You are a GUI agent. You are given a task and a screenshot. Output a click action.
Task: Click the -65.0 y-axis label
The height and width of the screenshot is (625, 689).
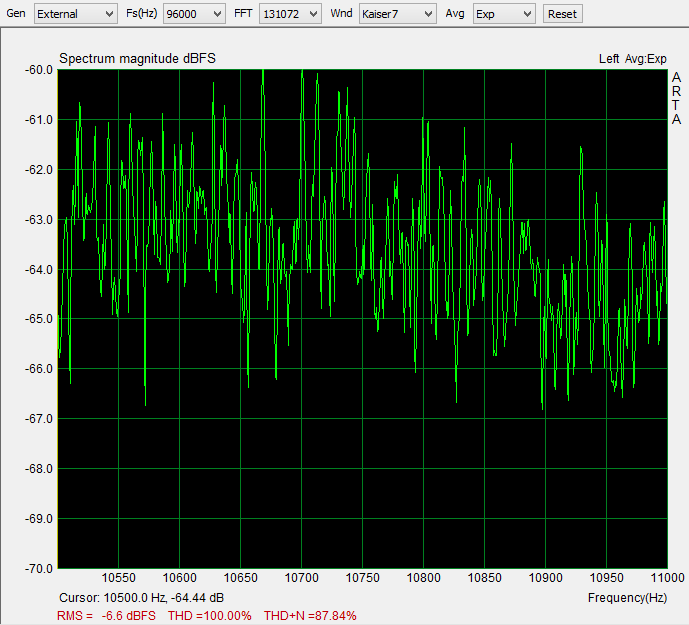(x=39, y=319)
